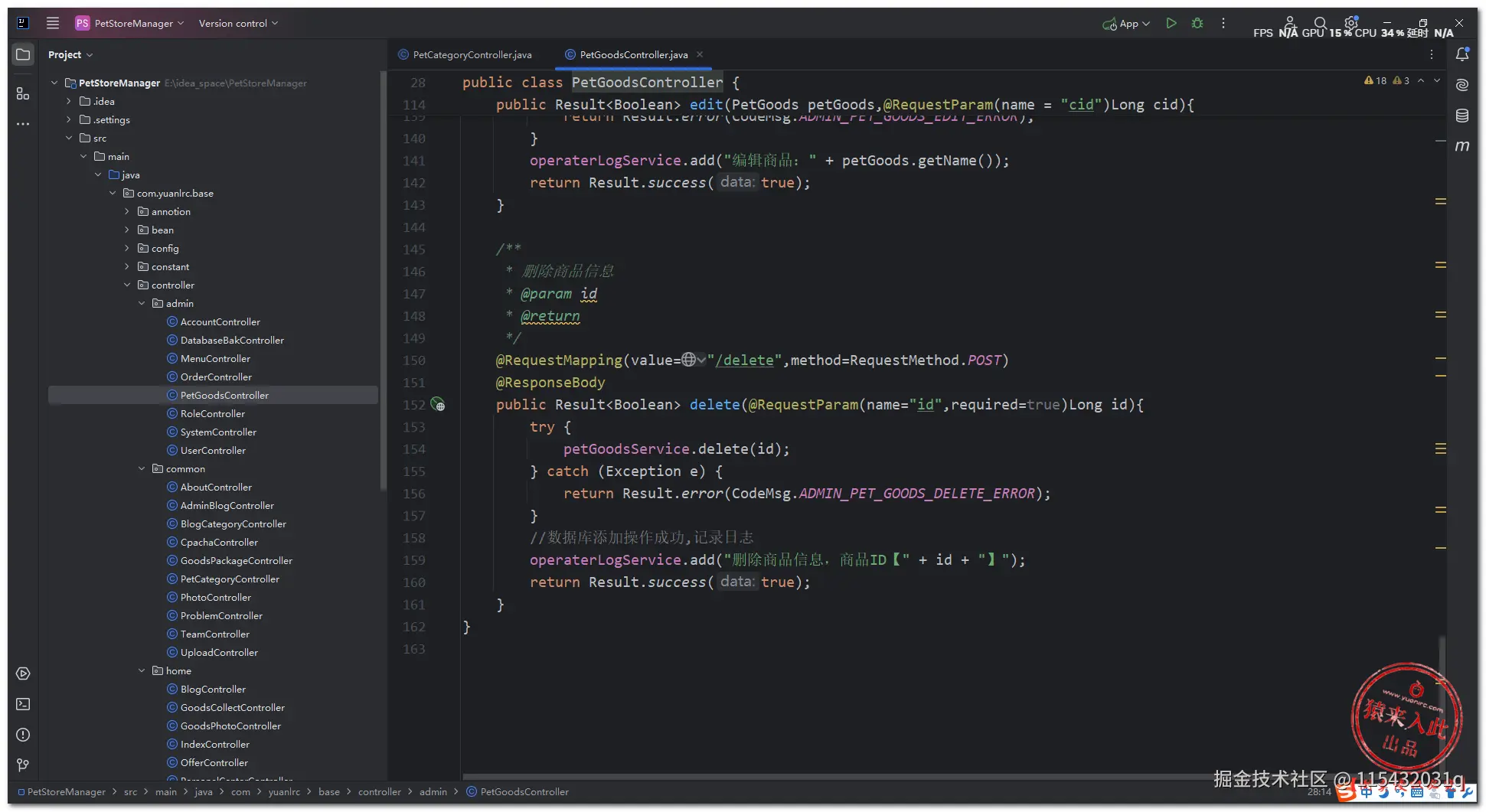The image size is (1486, 812).
Task: Open the App run configuration dropdown
Action: pos(1126,23)
